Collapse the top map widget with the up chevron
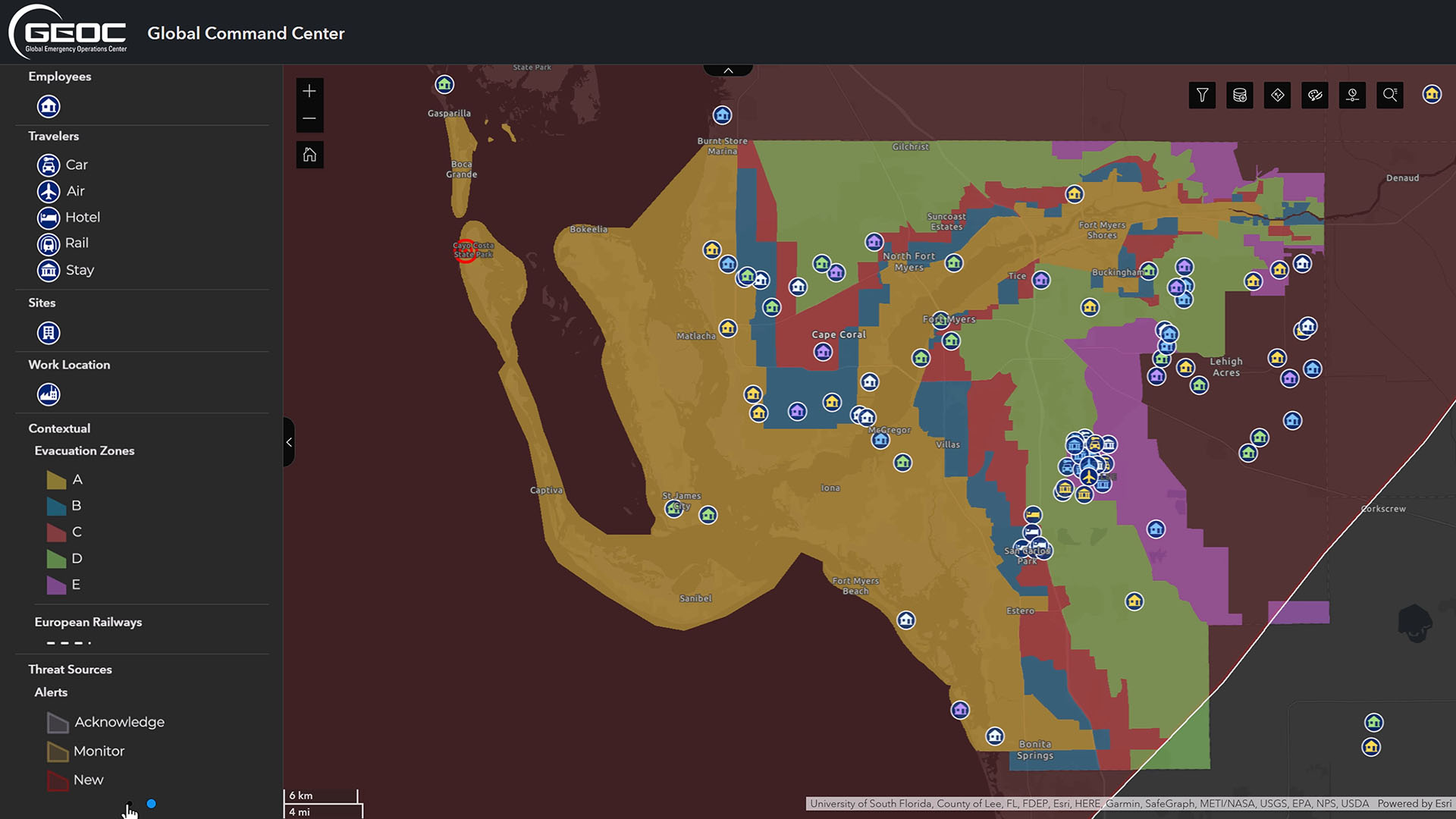 727,68
